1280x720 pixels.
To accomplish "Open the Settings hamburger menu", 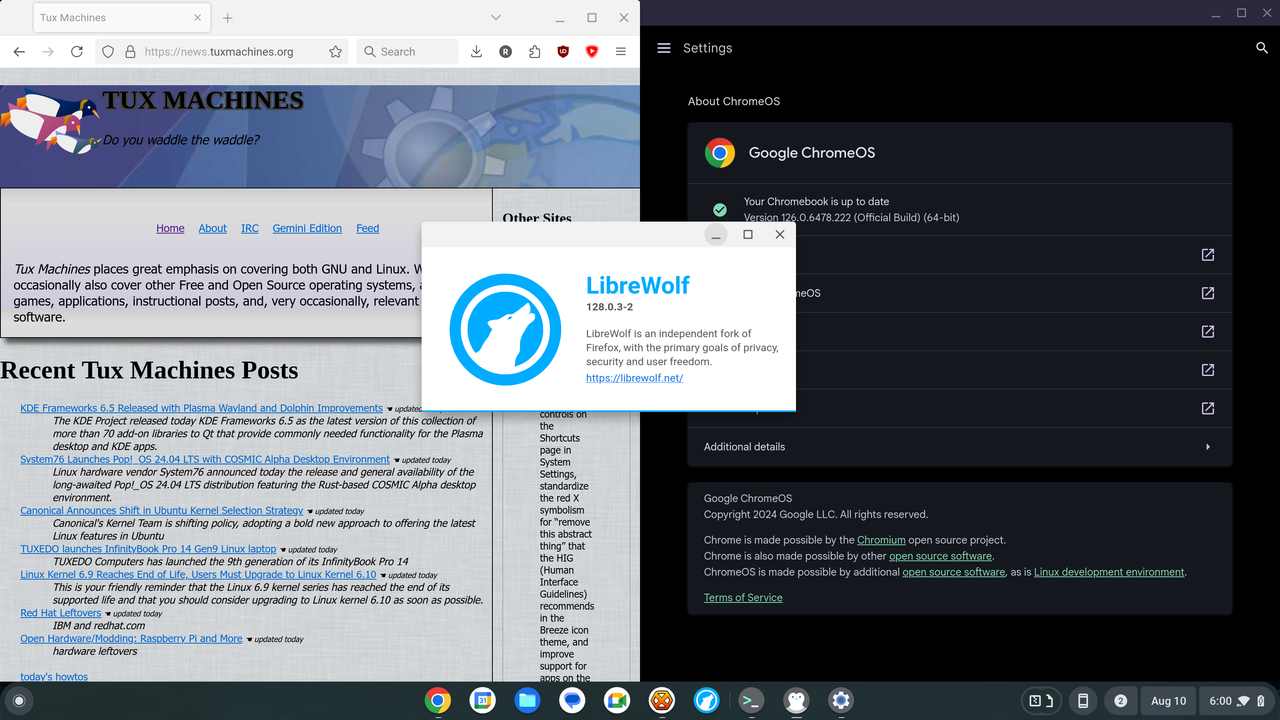I will click(663, 48).
